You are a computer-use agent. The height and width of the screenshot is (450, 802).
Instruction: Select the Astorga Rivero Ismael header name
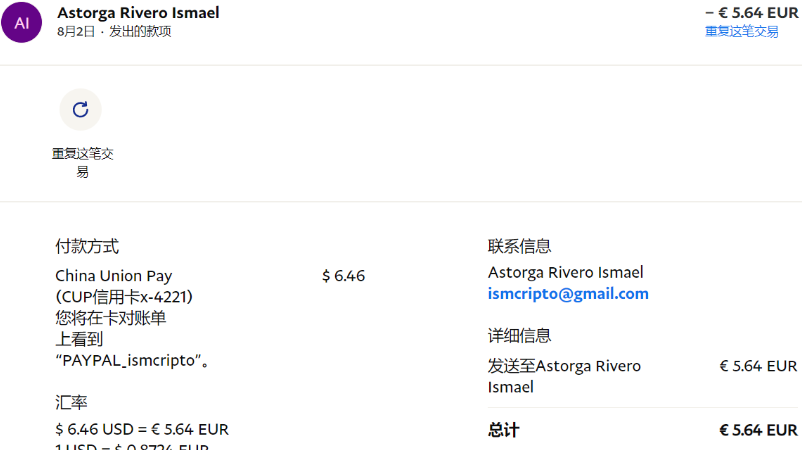coord(138,13)
